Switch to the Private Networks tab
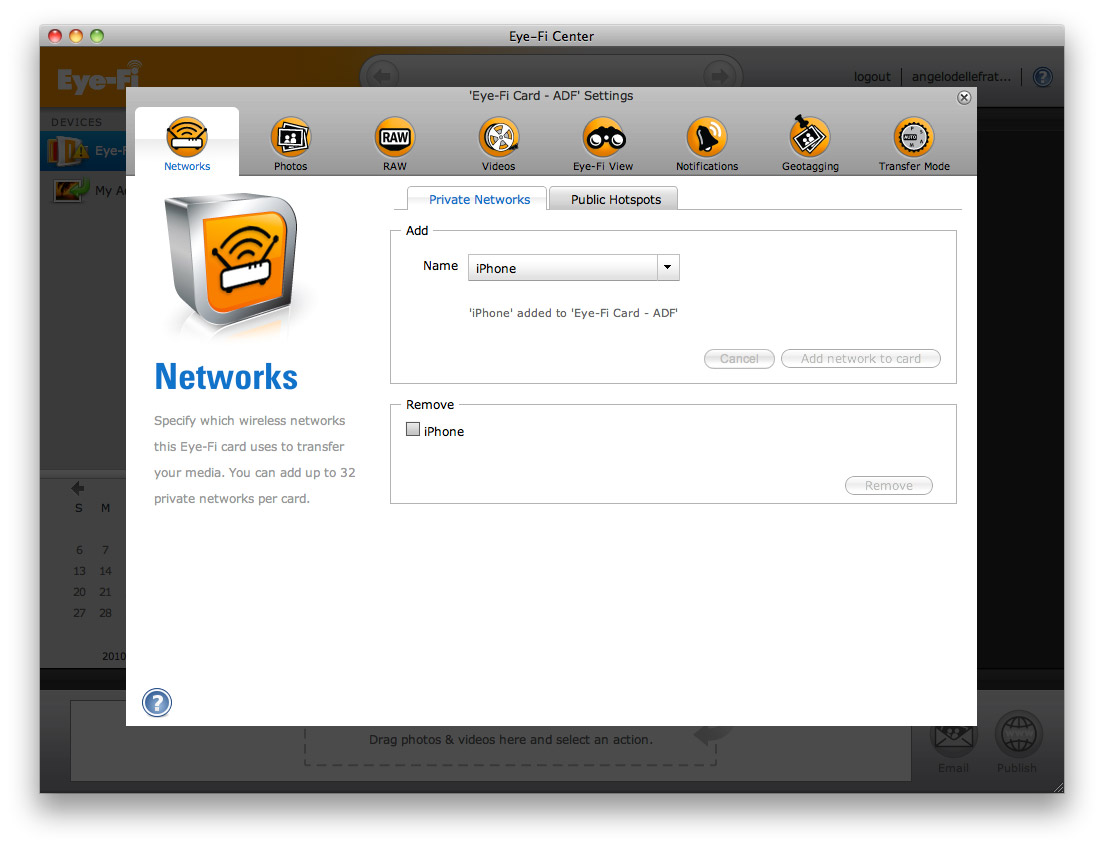The width and height of the screenshot is (1104, 848). (x=479, y=199)
